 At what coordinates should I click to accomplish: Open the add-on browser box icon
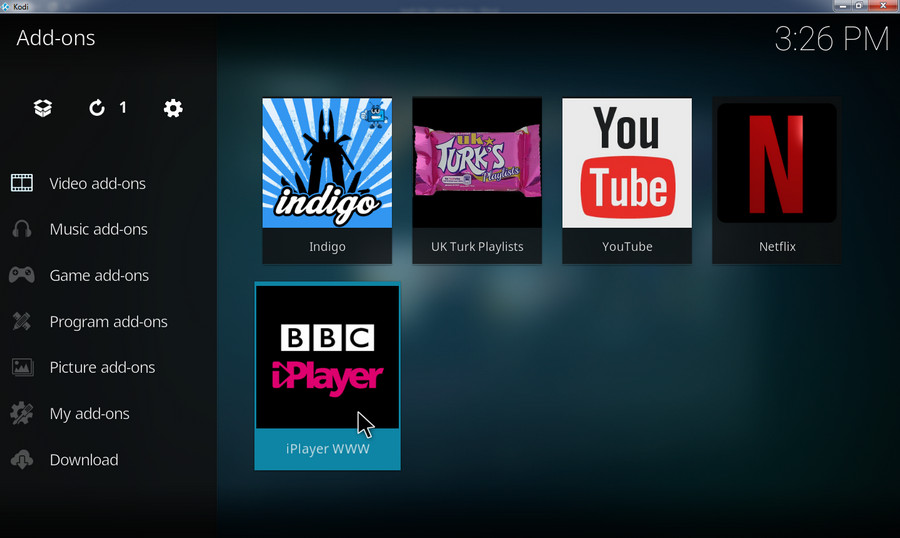pos(42,108)
